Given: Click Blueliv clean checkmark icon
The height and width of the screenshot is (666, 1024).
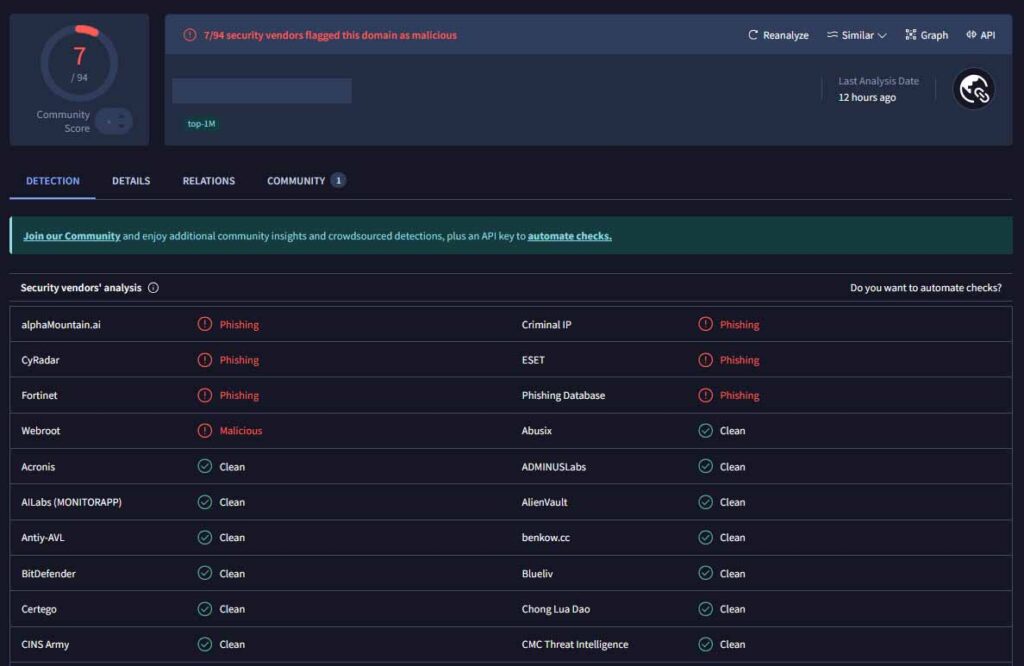Looking at the screenshot, I should click(x=705, y=573).
